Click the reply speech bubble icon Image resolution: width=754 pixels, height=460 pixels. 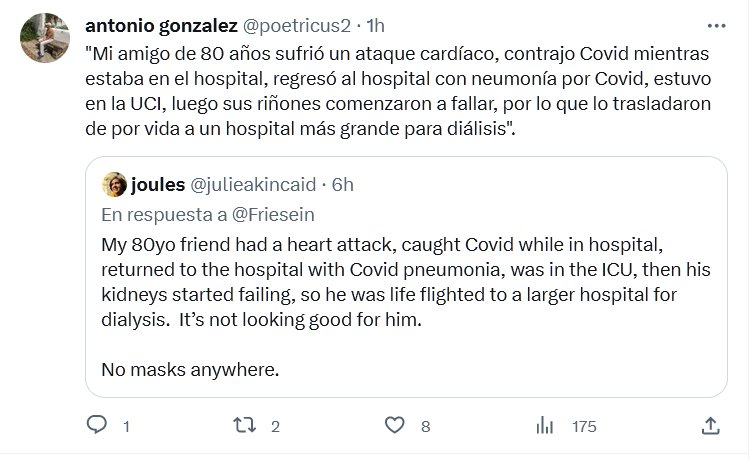97,425
